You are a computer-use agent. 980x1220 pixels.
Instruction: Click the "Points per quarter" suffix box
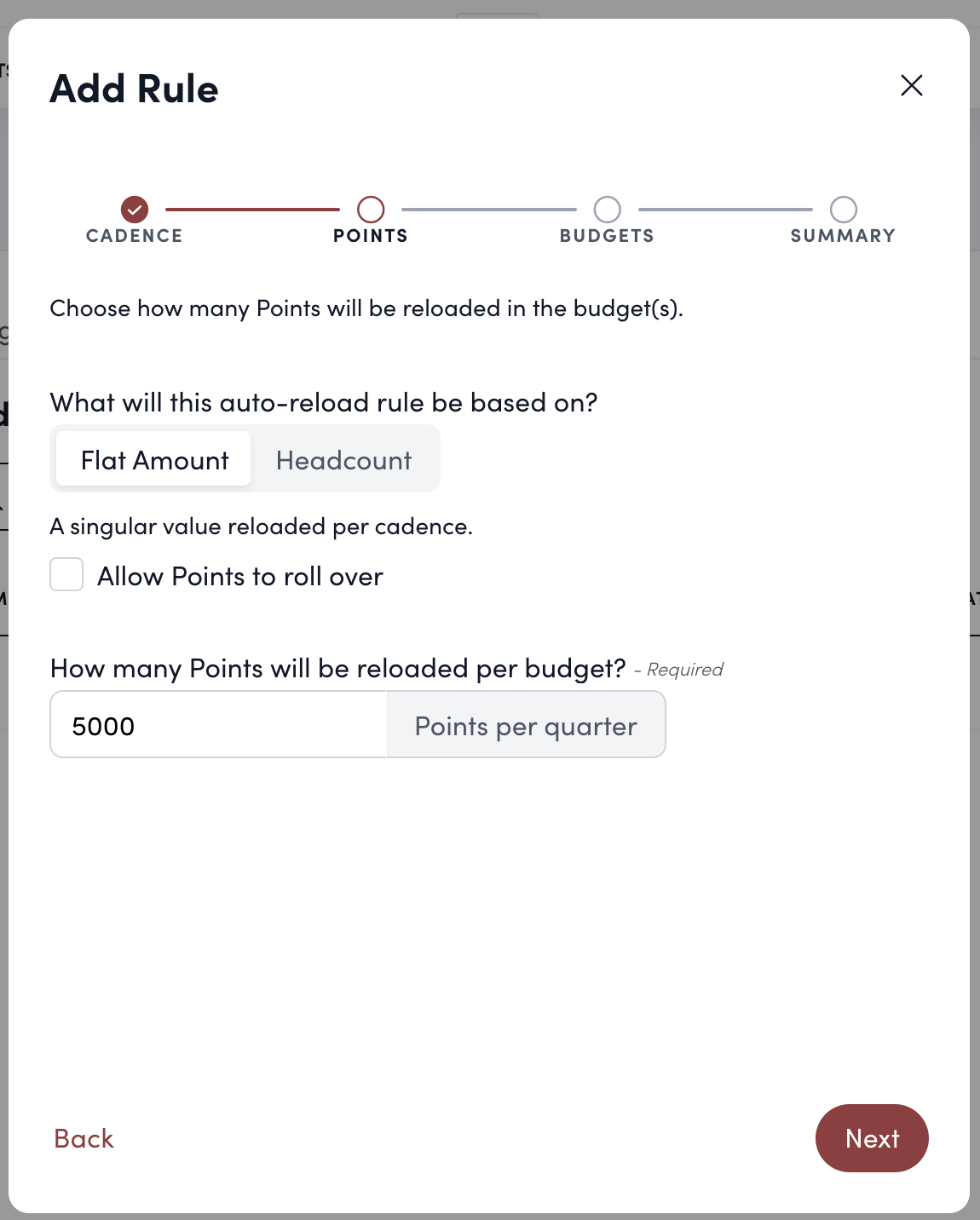point(526,726)
